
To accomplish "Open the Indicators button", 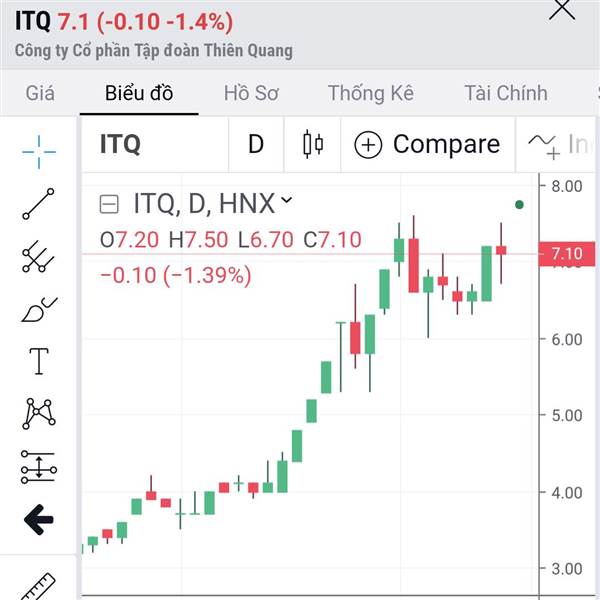I will point(558,145).
